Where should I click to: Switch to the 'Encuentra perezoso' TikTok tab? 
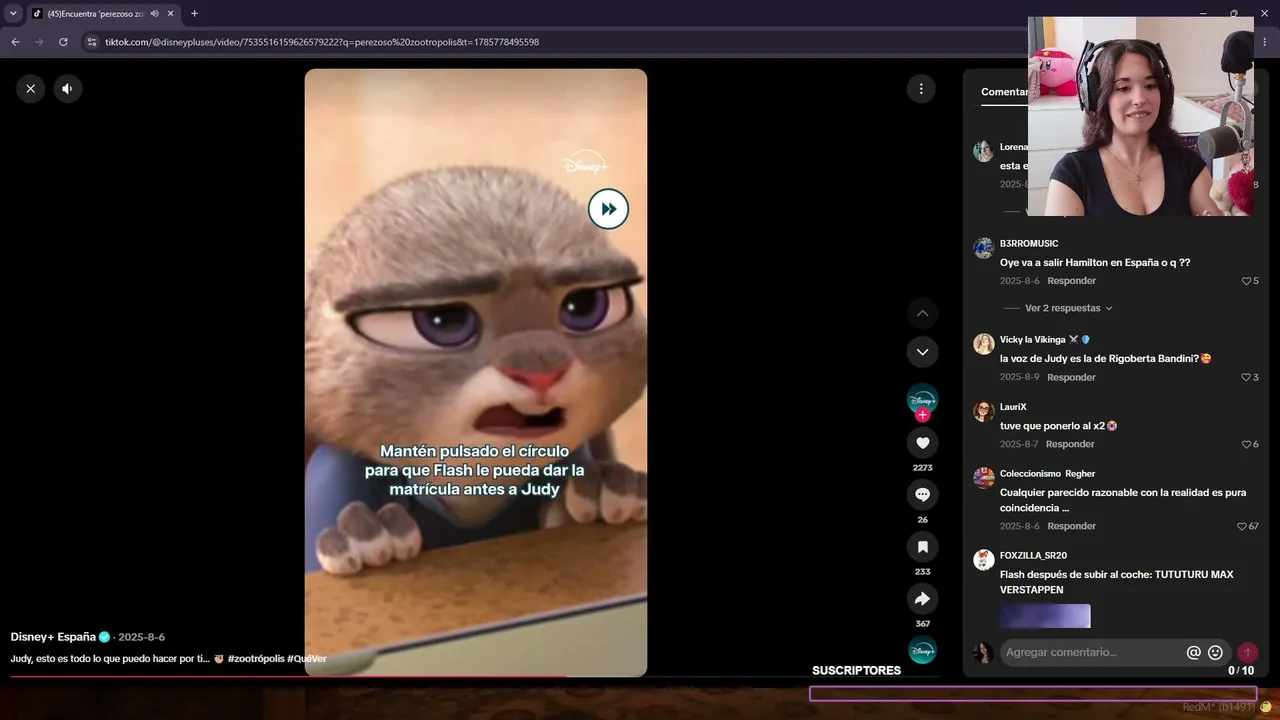(x=95, y=14)
